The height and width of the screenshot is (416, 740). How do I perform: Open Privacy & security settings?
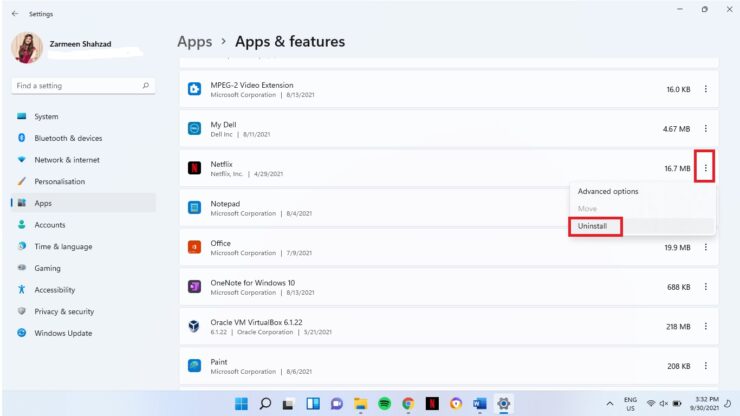click(x=83, y=311)
